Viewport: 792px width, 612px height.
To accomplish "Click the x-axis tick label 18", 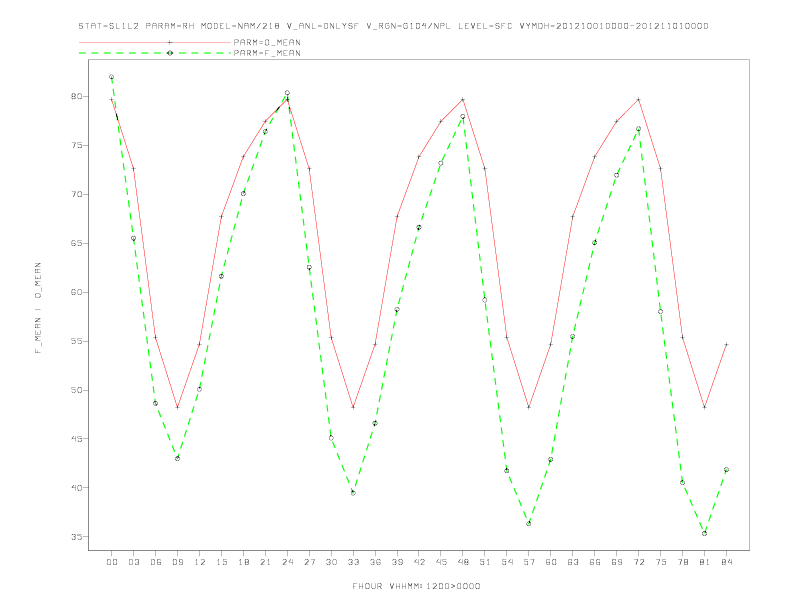I will pos(243,562).
